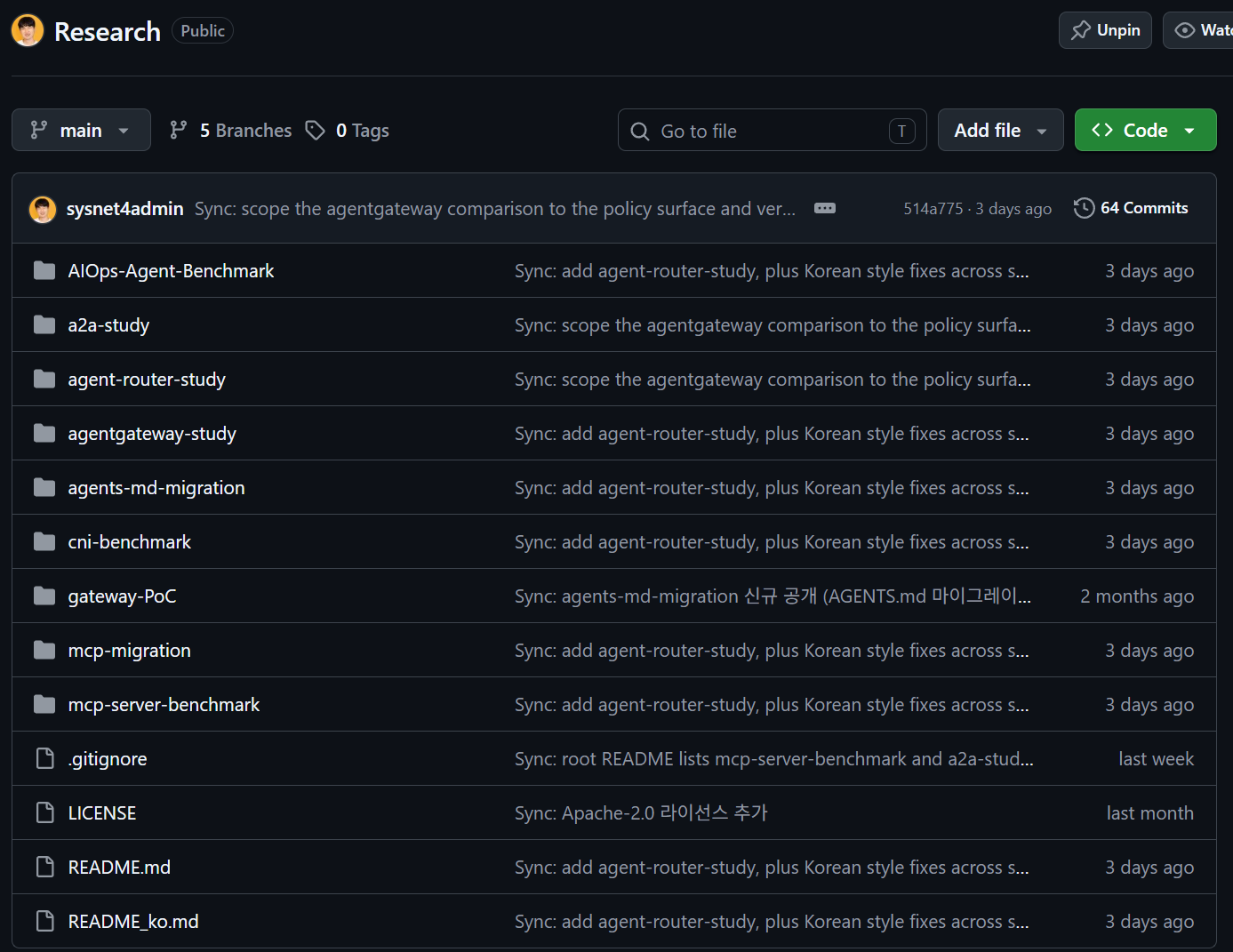1233x952 pixels.
Task: Click the agentgateway-study folder icon
Action: (x=44, y=433)
